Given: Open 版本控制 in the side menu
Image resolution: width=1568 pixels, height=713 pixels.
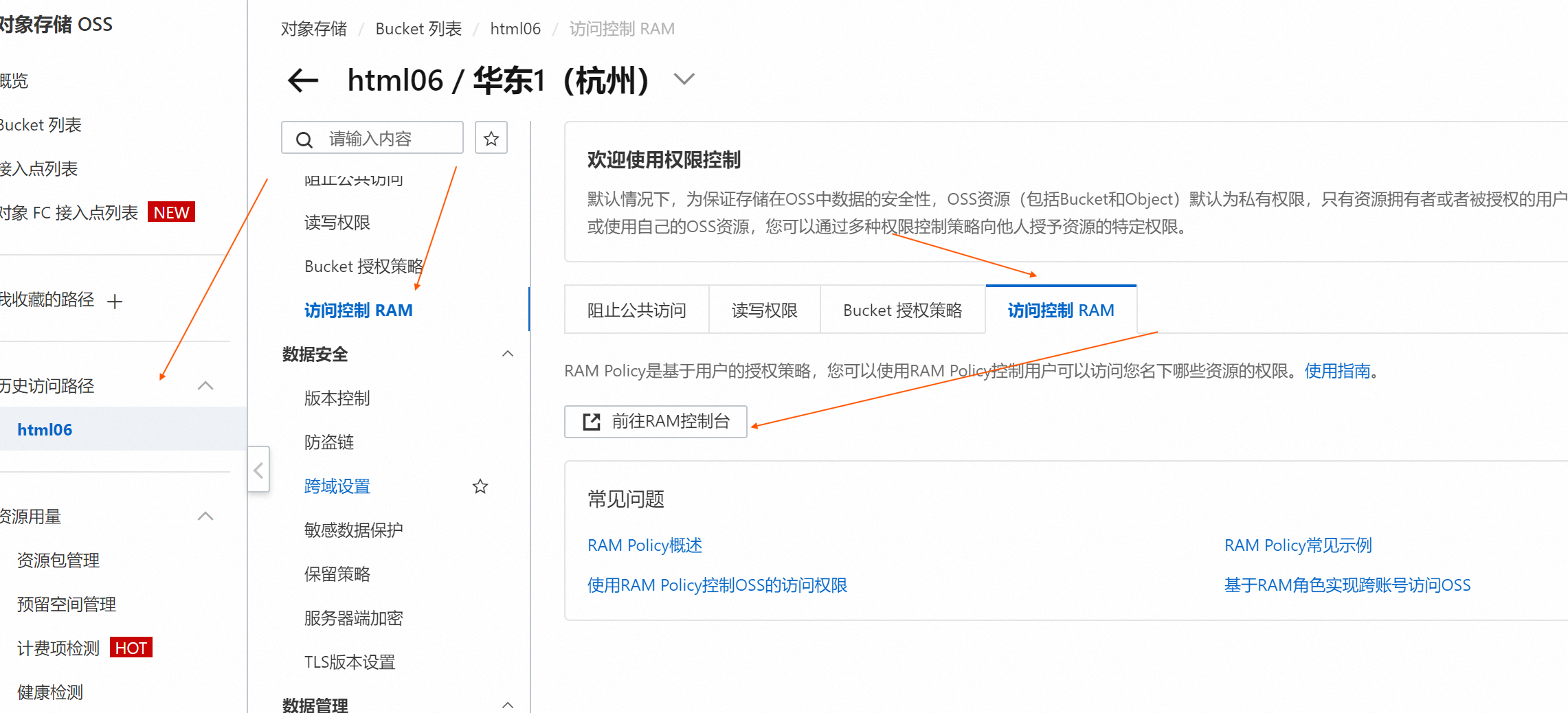Looking at the screenshot, I should coord(337,398).
